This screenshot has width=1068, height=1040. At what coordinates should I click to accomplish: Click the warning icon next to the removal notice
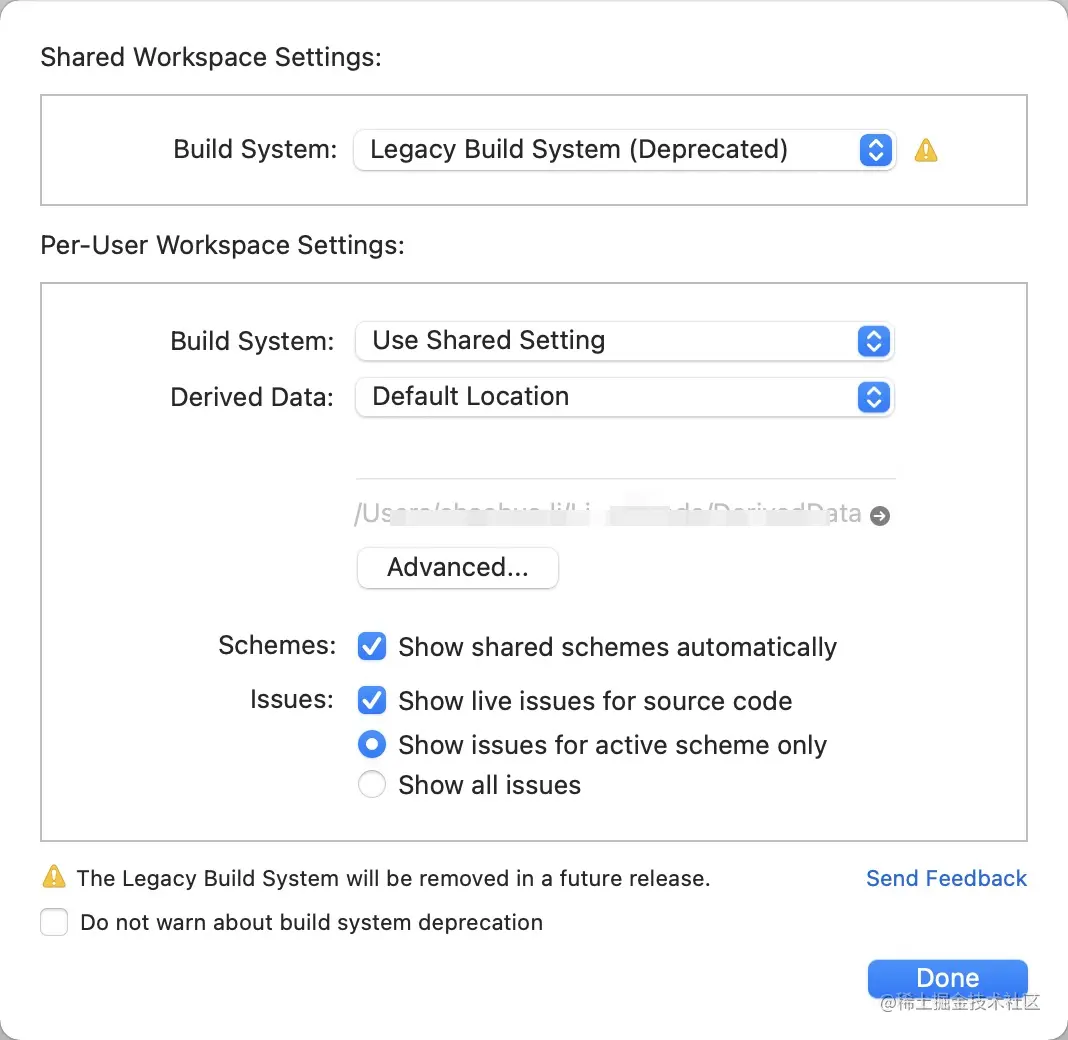pos(53,878)
